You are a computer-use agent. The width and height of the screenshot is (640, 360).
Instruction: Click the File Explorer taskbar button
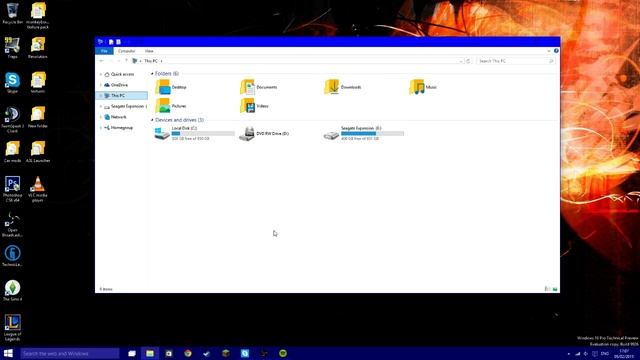click(150, 353)
